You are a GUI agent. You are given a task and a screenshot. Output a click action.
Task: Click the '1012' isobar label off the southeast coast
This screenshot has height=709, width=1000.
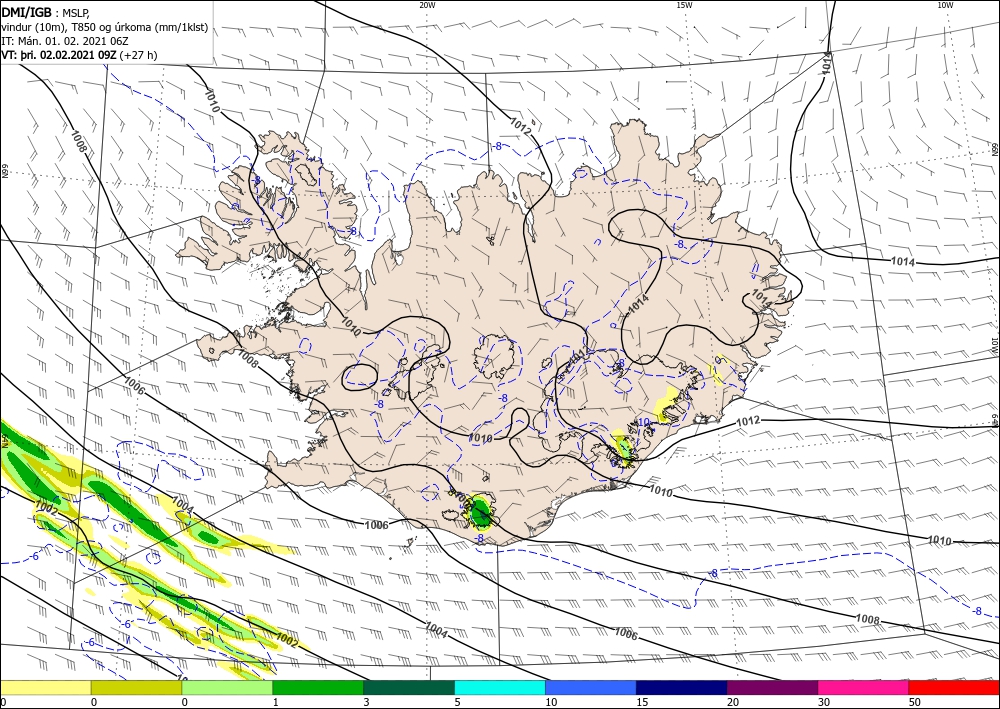coord(748,421)
